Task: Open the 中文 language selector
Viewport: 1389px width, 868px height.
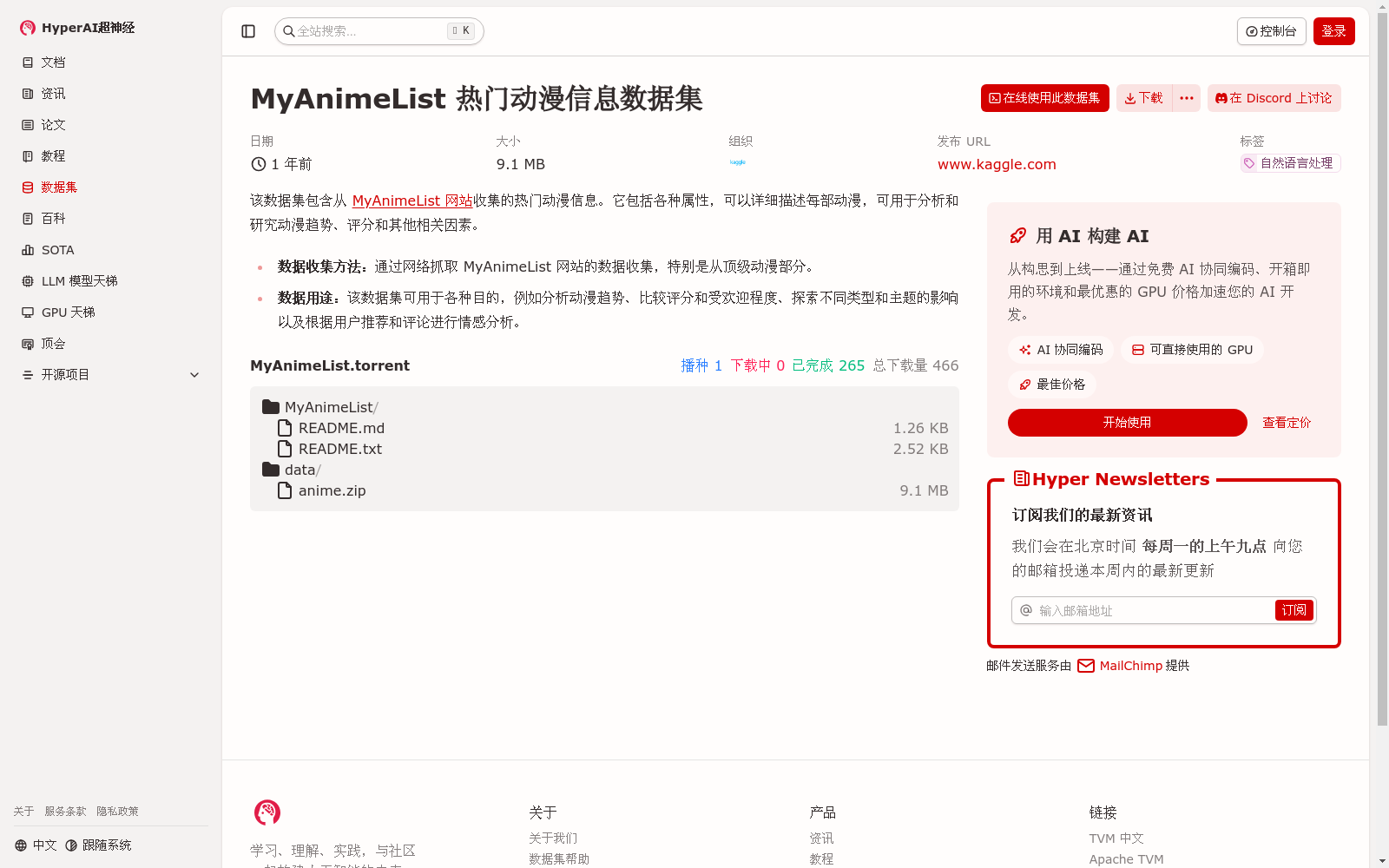Action: [x=36, y=845]
